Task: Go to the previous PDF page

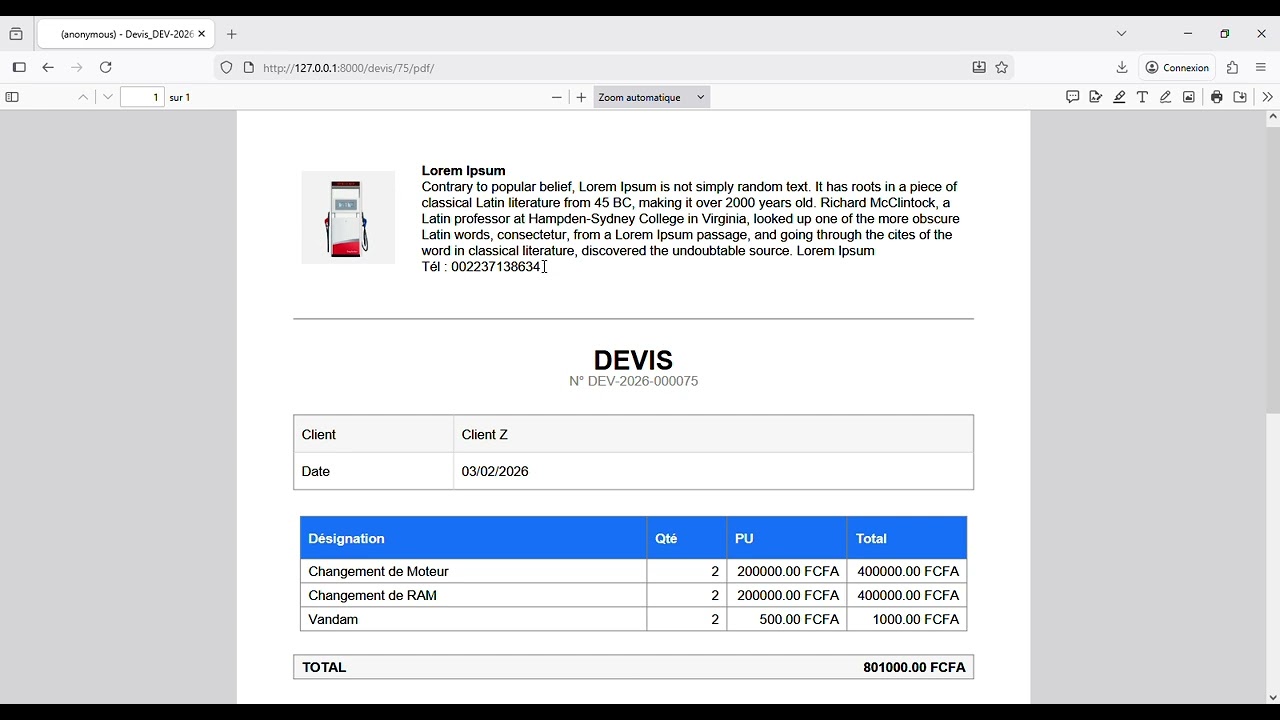Action: [x=83, y=97]
